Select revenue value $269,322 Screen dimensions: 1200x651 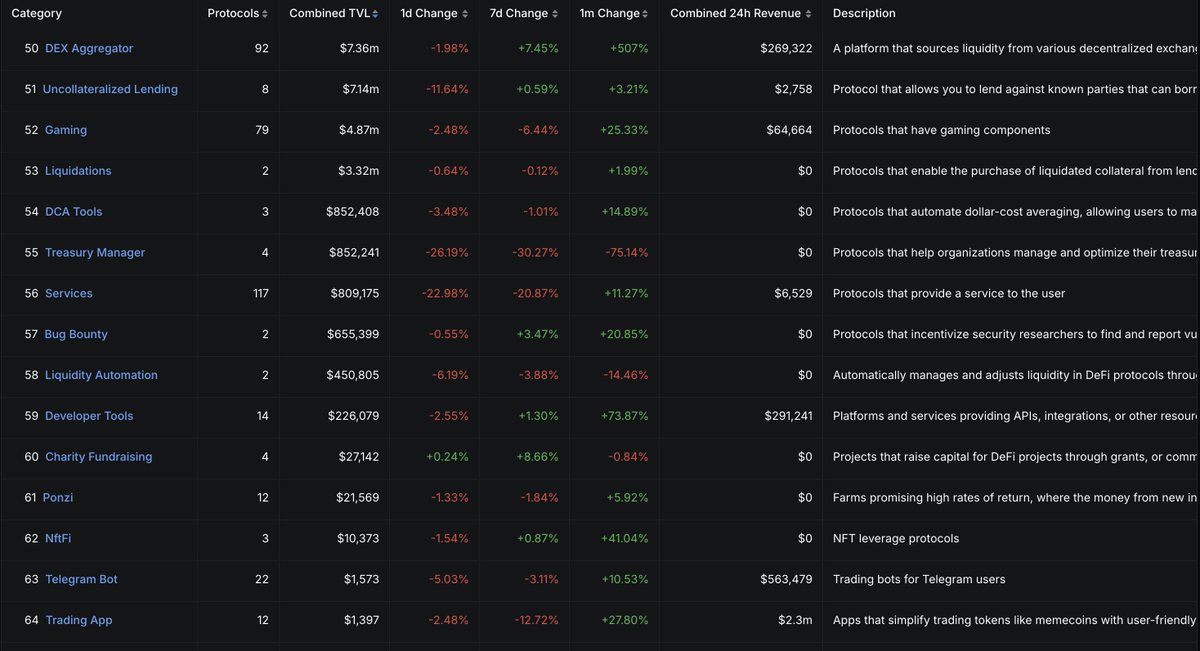click(786, 48)
